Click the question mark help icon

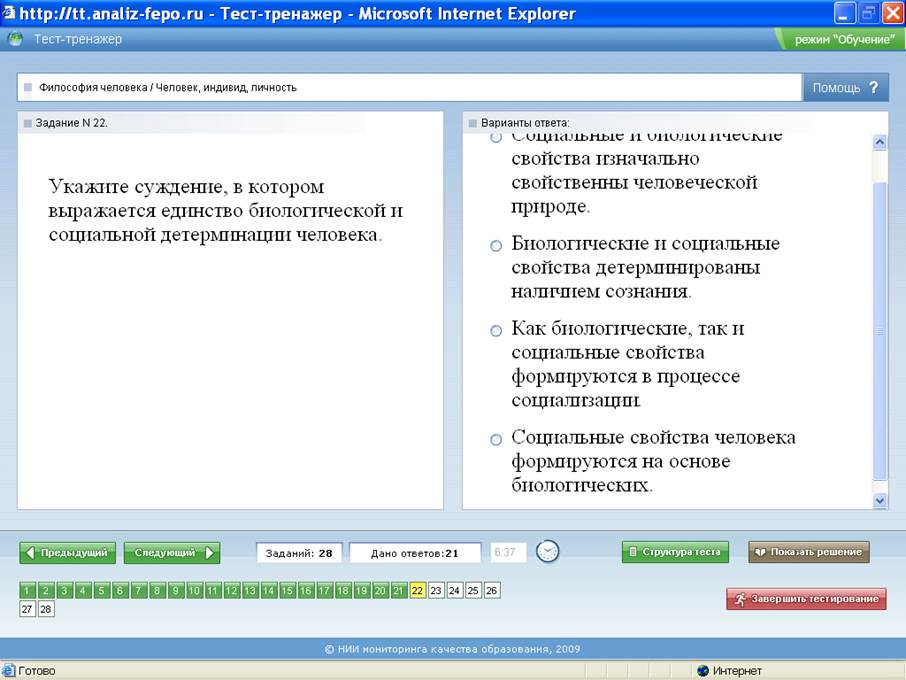pyautogui.click(x=874, y=87)
